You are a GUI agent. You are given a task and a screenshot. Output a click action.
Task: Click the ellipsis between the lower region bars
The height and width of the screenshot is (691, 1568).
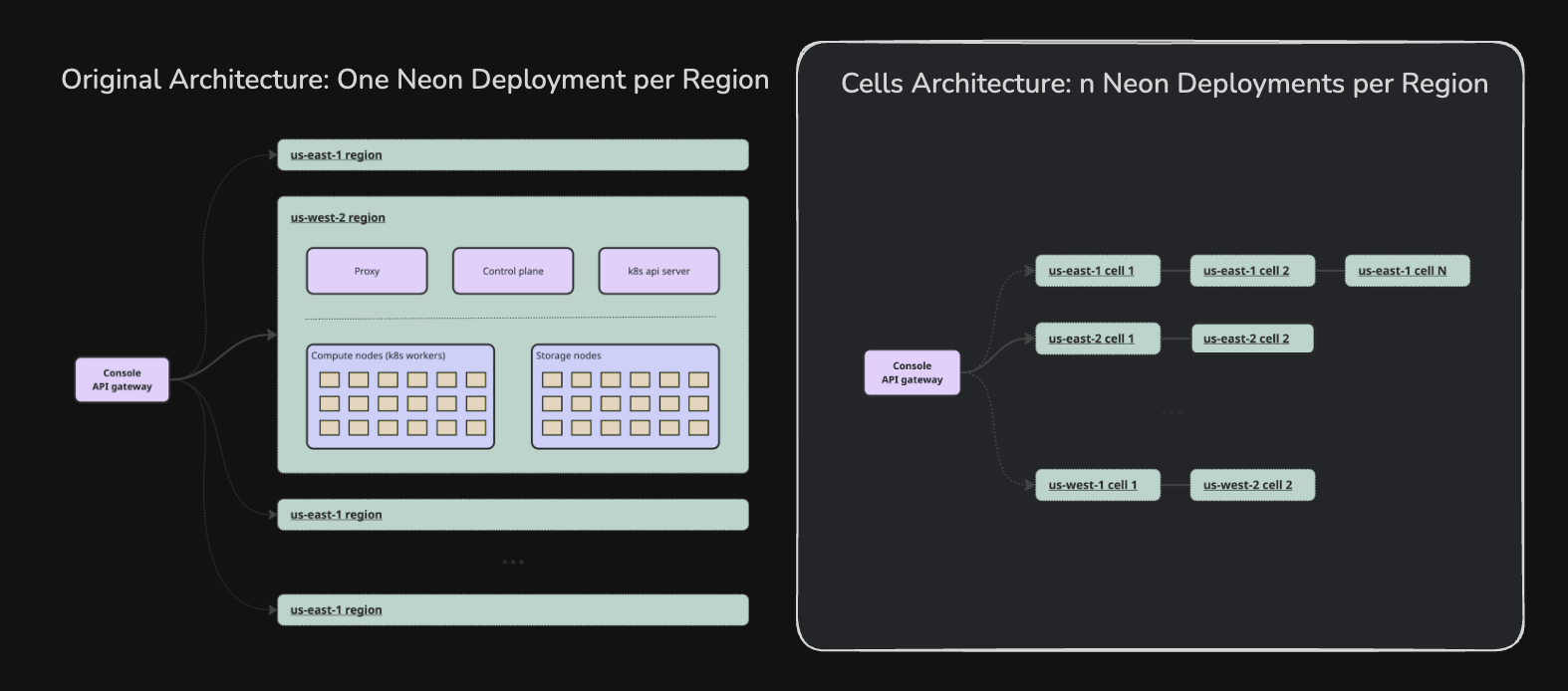click(x=513, y=563)
